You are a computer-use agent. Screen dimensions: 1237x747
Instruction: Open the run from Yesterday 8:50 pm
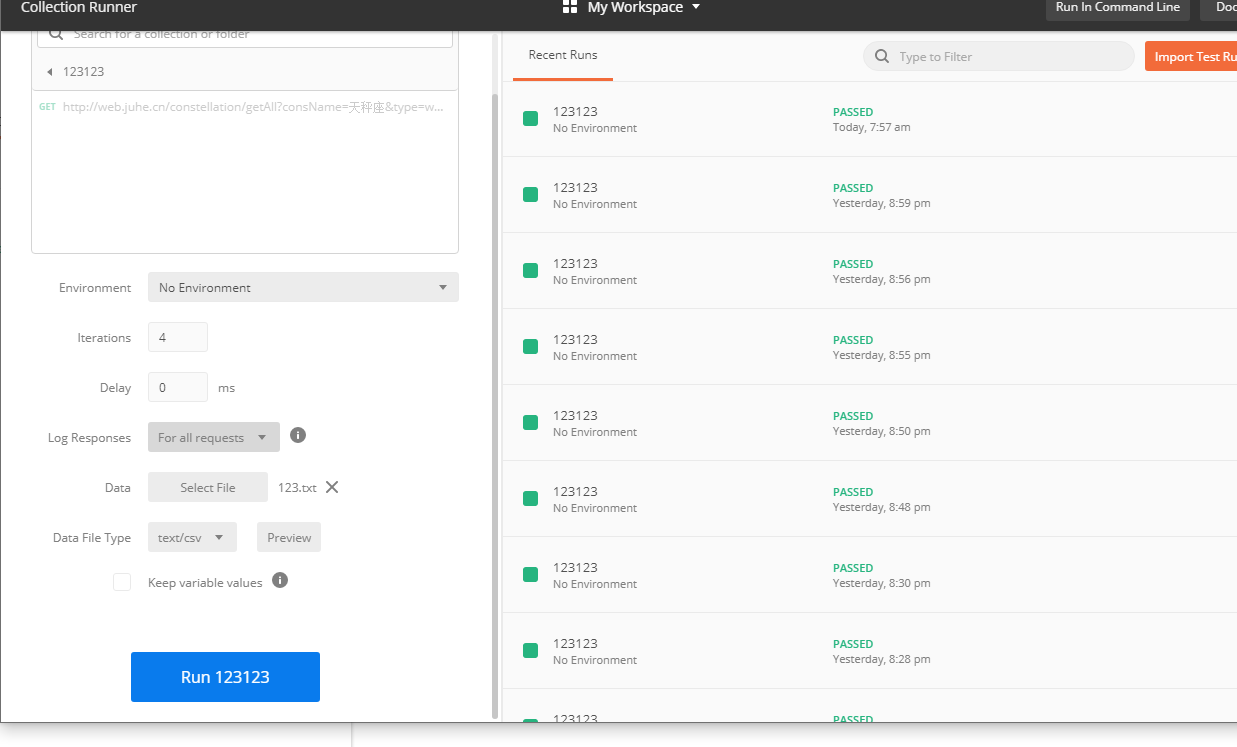(869, 423)
